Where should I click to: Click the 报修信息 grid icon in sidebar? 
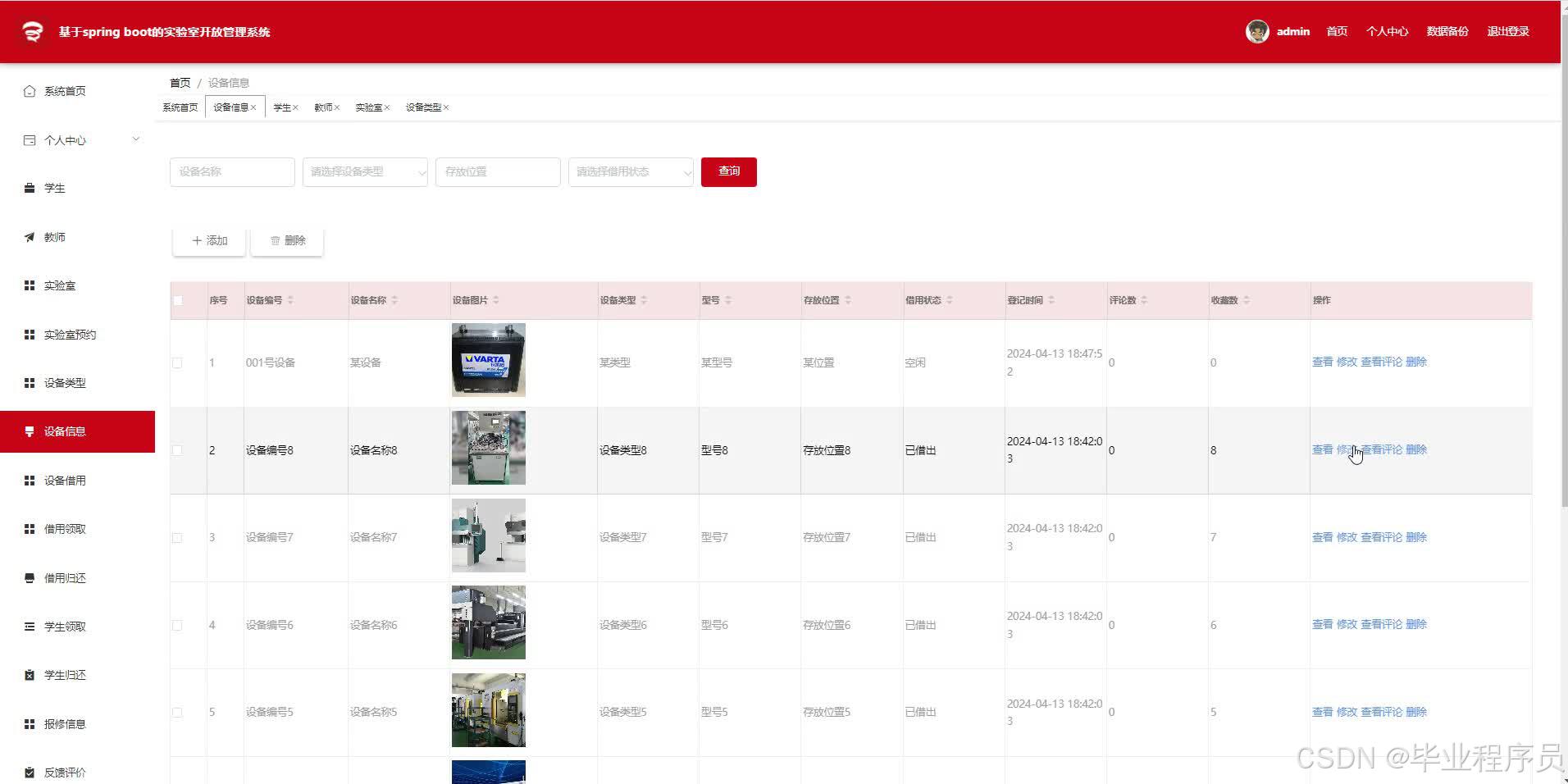pyautogui.click(x=30, y=724)
